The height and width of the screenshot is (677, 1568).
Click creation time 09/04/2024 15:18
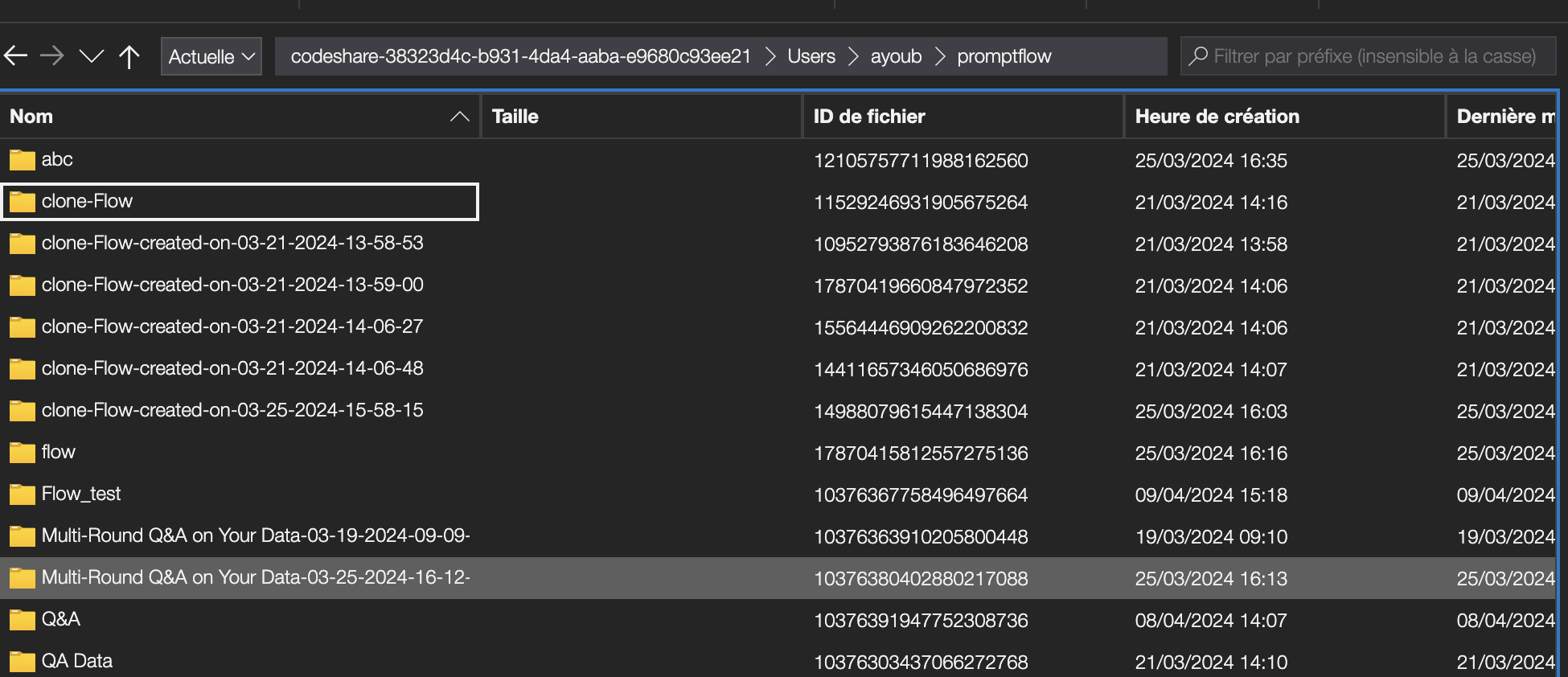[1211, 495]
